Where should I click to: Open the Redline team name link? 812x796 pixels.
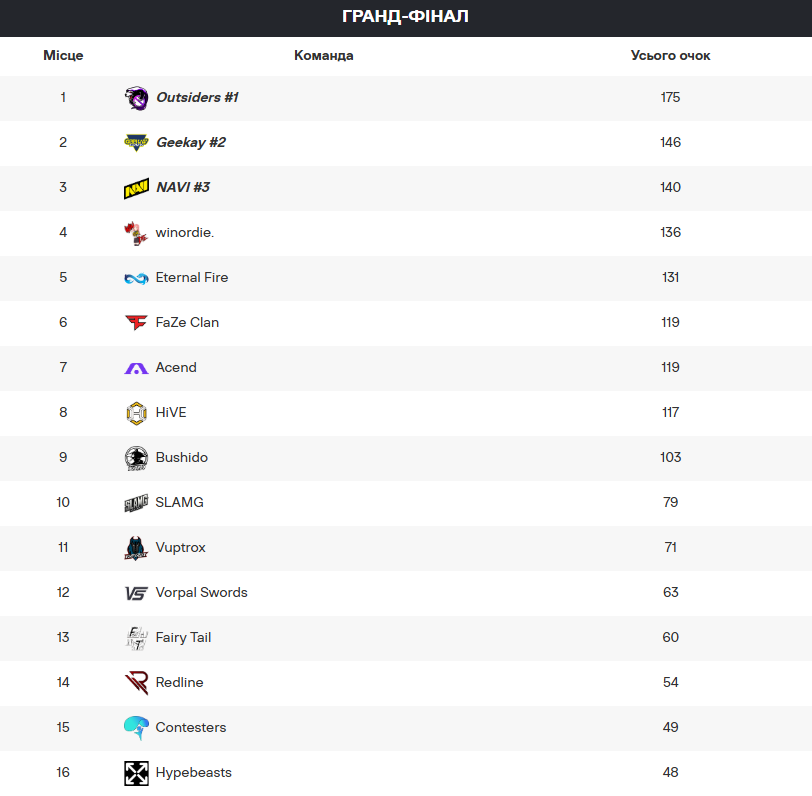click(x=179, y=683)
